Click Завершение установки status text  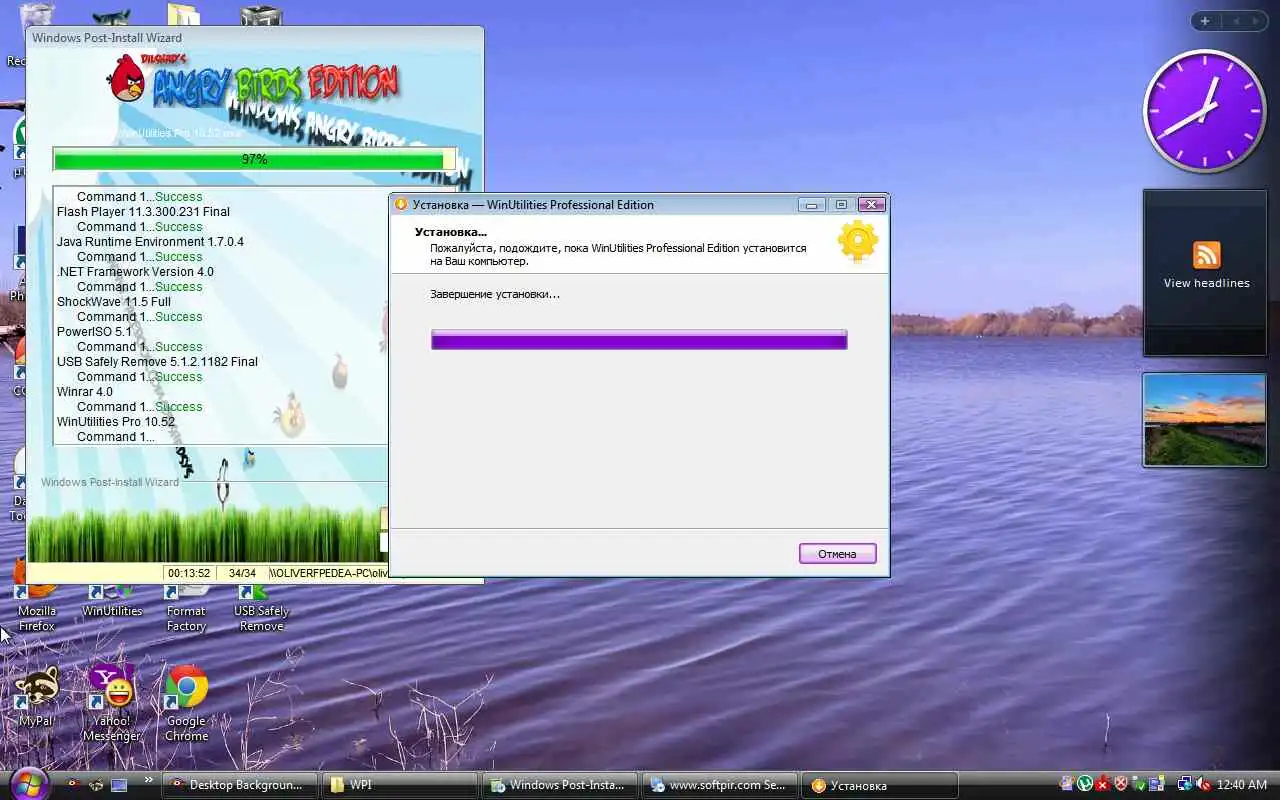pyautogui.click(x=495, y=295)
